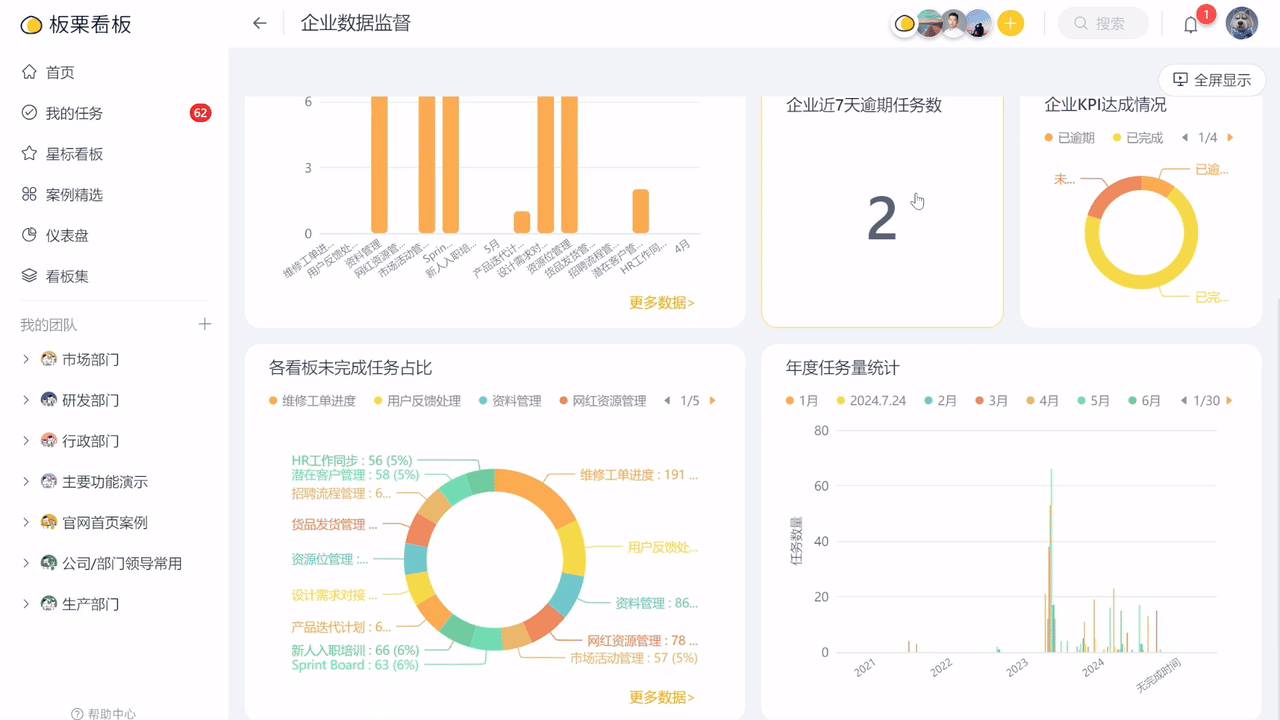The width and height of the screenshot is (1280, 720).
Task: Open 首页 in the sidebar
Action: coord(60,72)
